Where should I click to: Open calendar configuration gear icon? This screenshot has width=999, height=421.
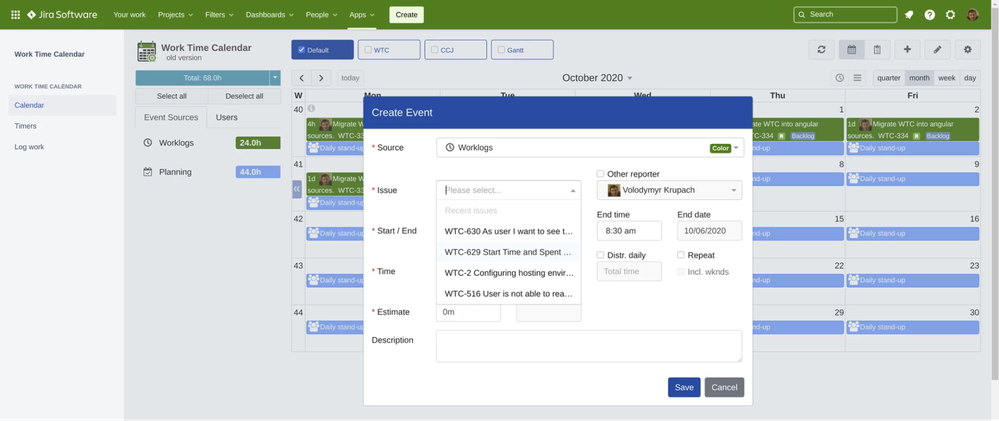click(968, 50)
